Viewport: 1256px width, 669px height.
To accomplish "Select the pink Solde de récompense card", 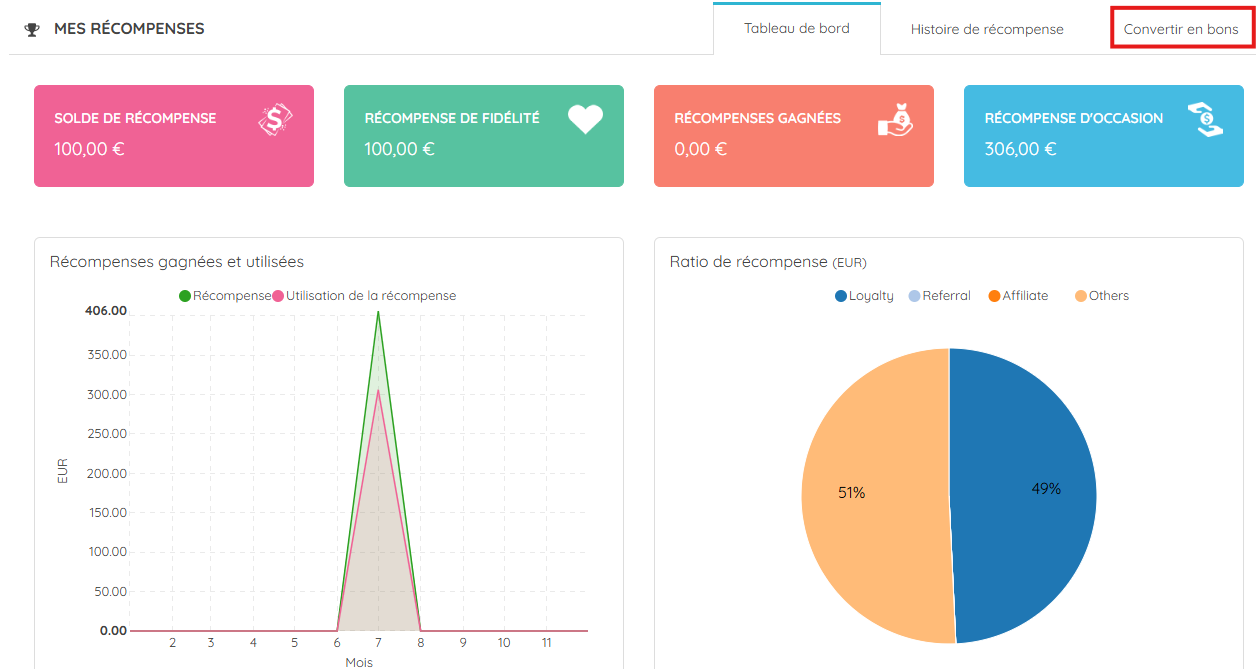I will coord(174,136).
